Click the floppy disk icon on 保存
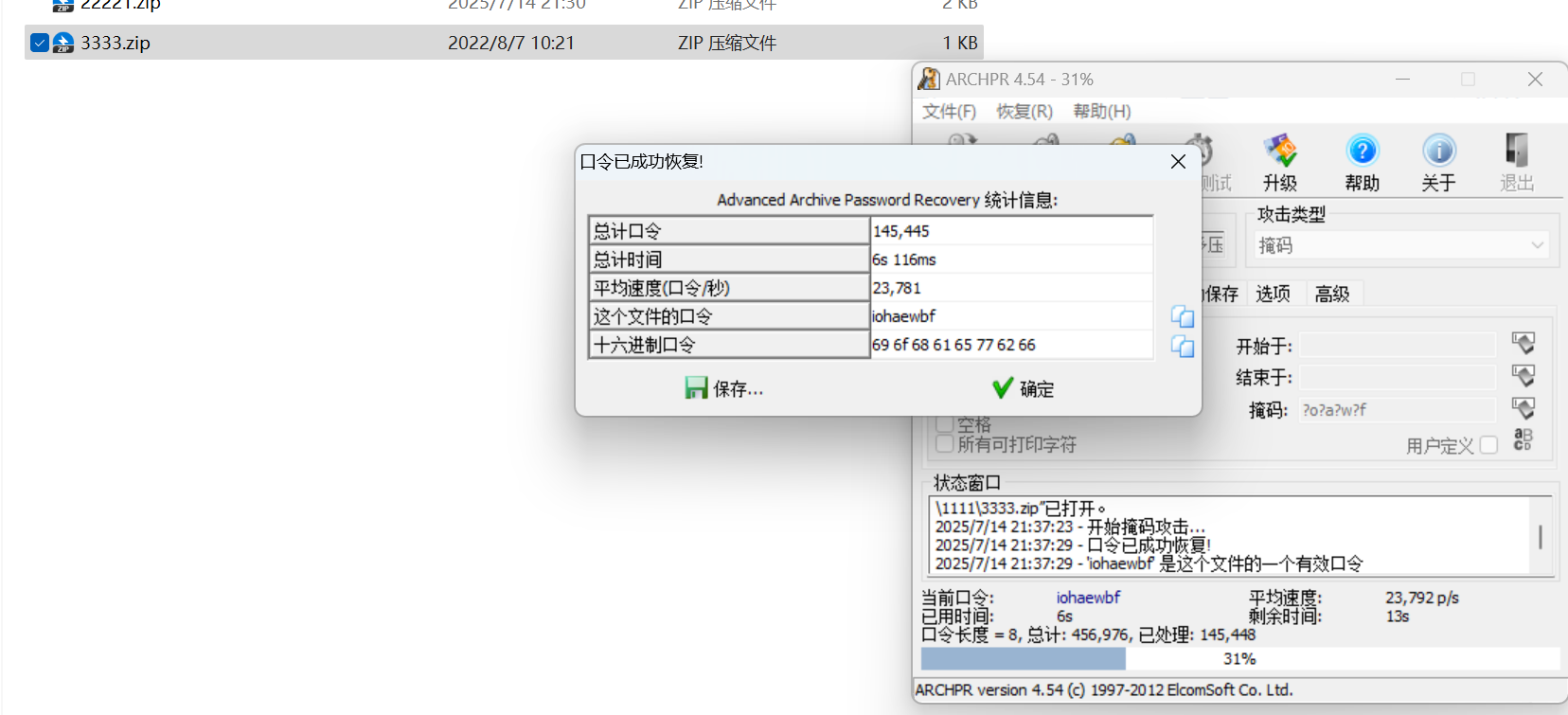Viewport: 1568px width, 715px height. pos(697,388)
